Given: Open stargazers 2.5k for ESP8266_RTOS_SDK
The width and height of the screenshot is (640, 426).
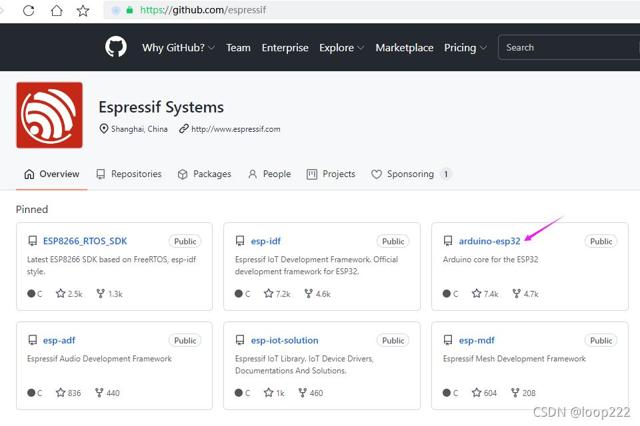Looking at the screenshot, I should (x=69, y=294).
